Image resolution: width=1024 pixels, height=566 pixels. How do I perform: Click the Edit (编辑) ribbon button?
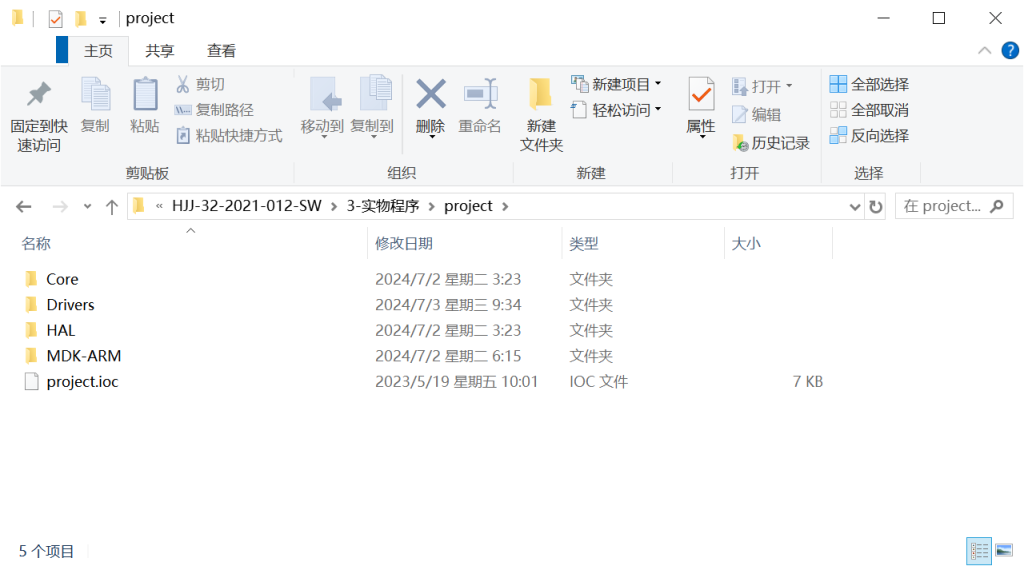point(757,114)
